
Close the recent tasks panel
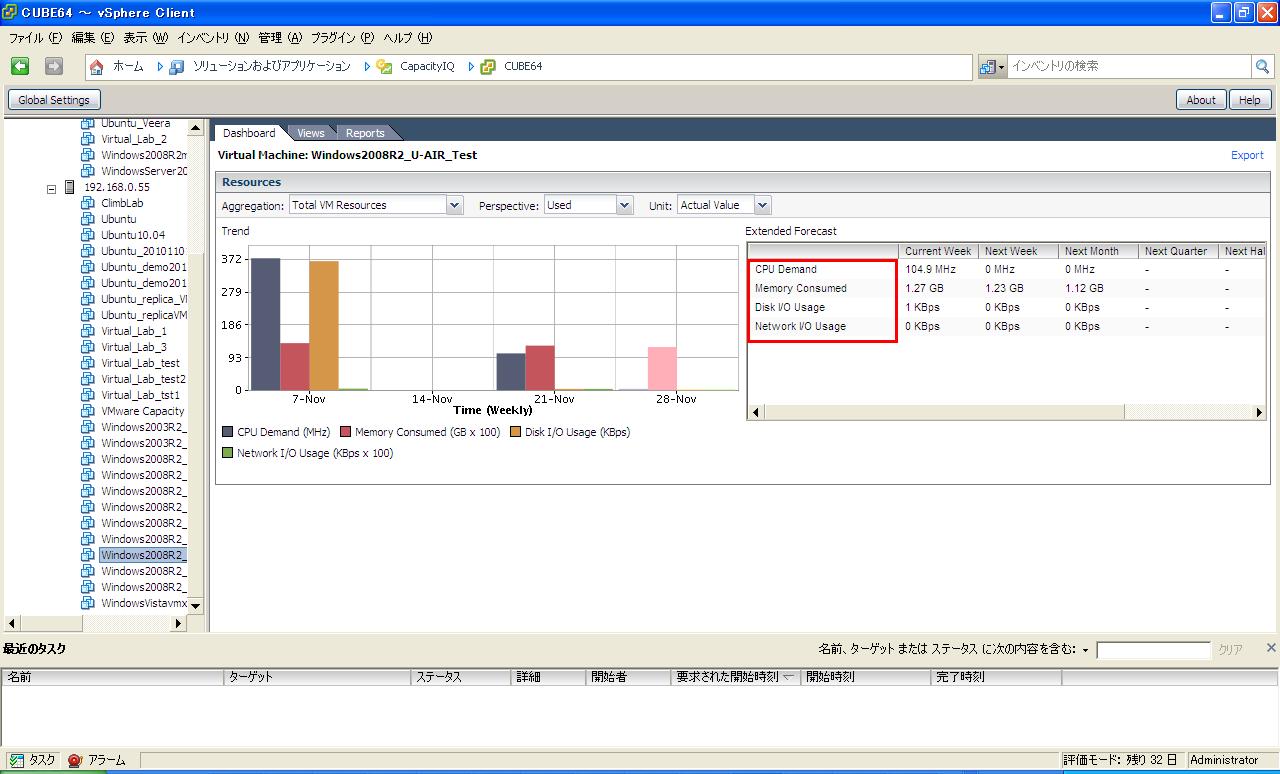[x=1271, y=648]
